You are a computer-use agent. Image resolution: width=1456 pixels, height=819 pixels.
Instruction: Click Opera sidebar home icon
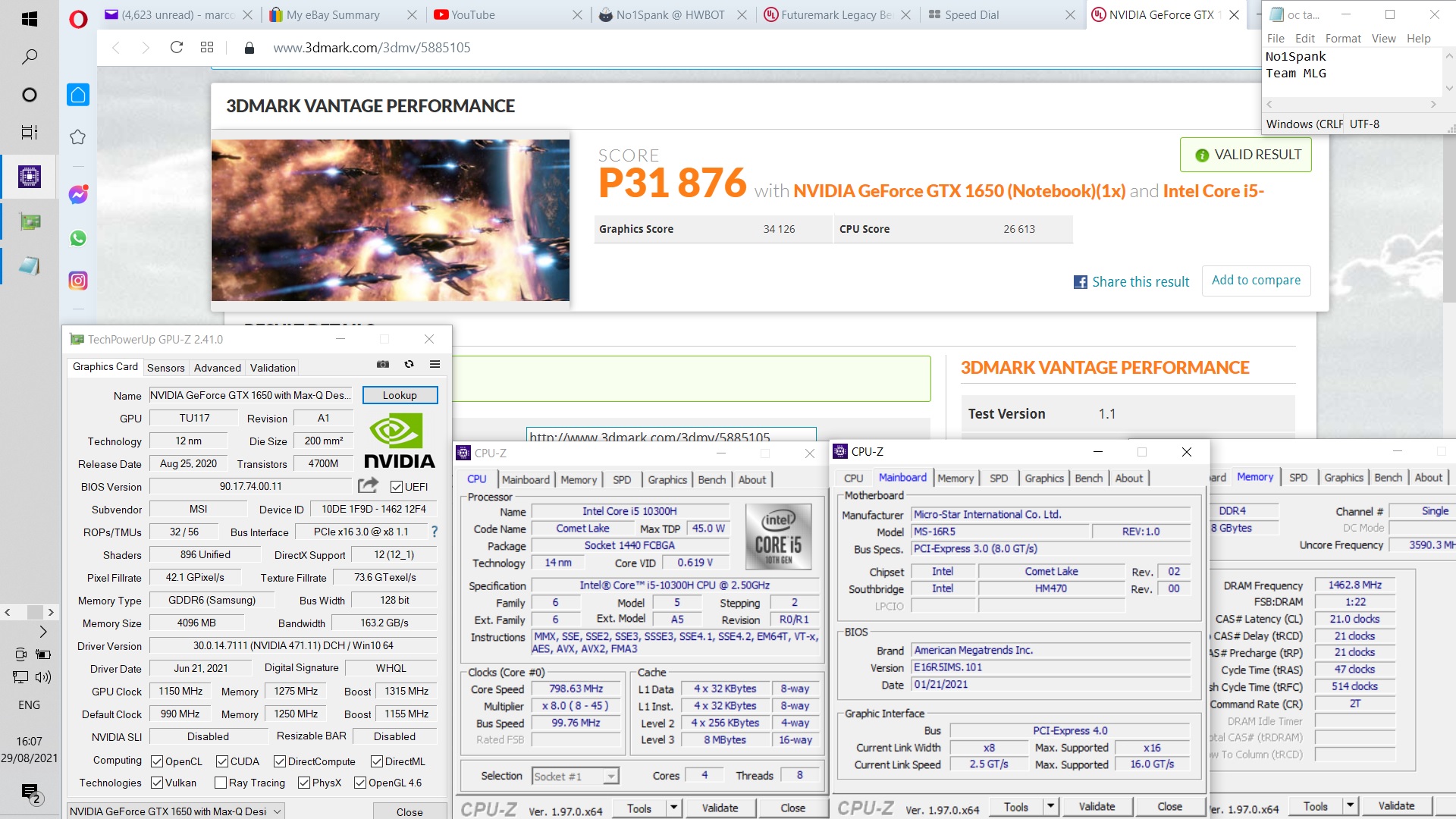click(x=78, y=95)
